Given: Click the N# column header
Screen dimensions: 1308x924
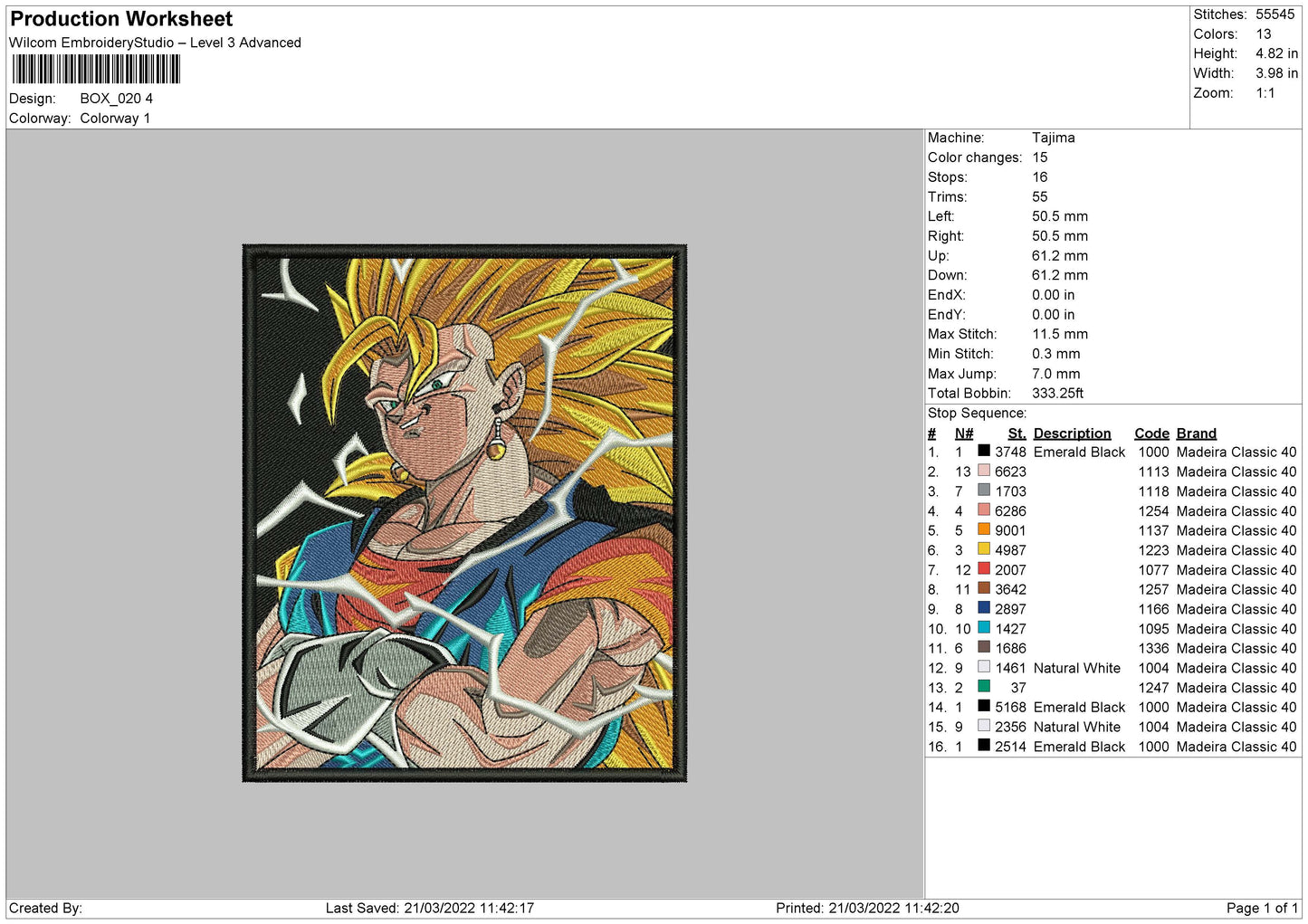Looking at the screenshot, I should (x=964, y=433).
